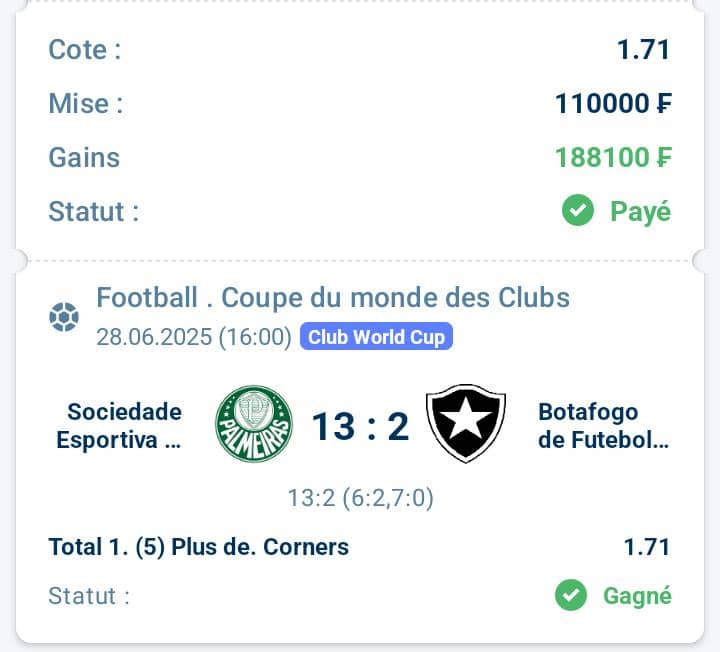Click the Cote value at top
720x652 pixels.
643,50
